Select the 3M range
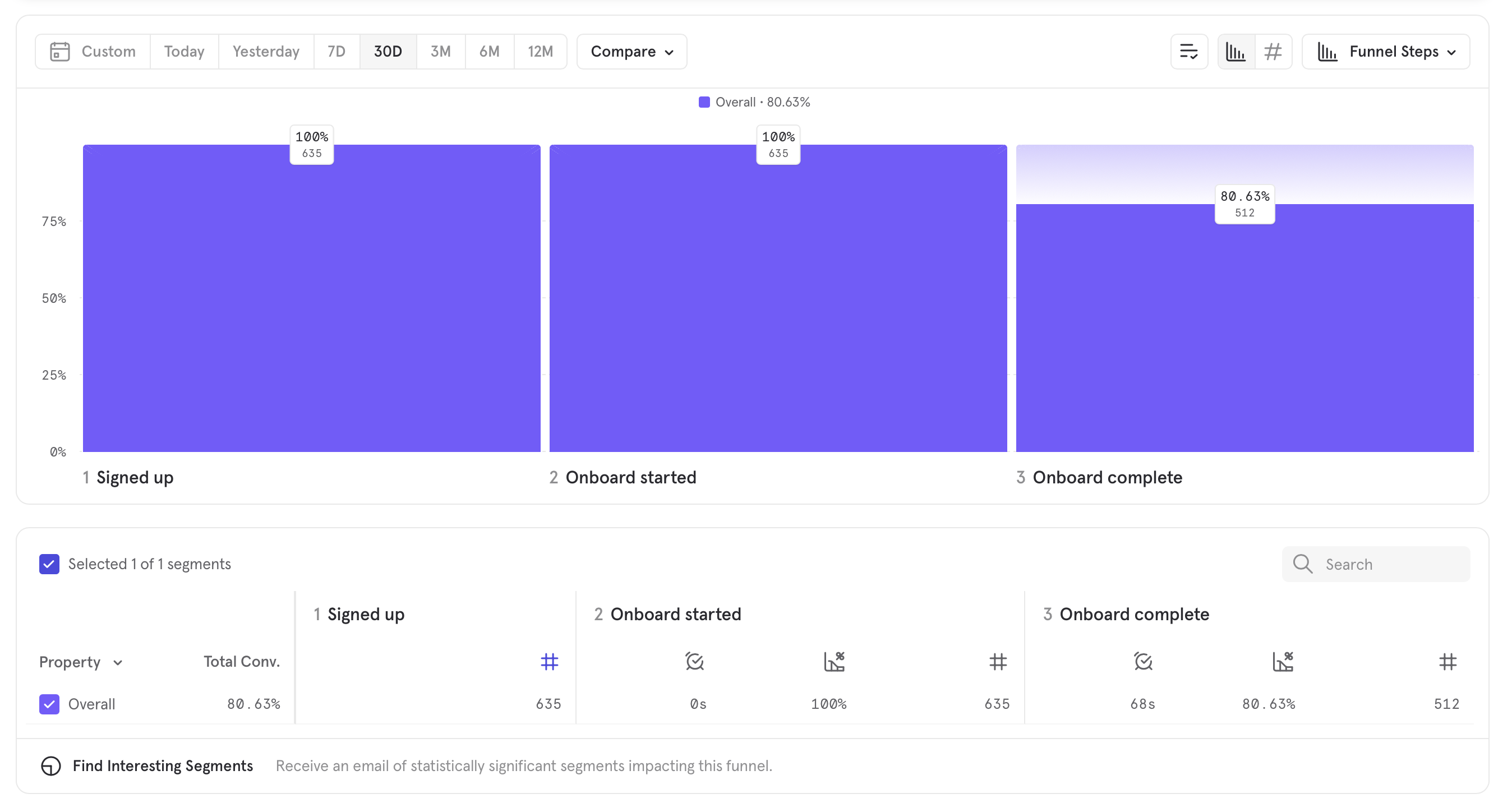Screen dimensions: 1512x812 tap(441, 52)
